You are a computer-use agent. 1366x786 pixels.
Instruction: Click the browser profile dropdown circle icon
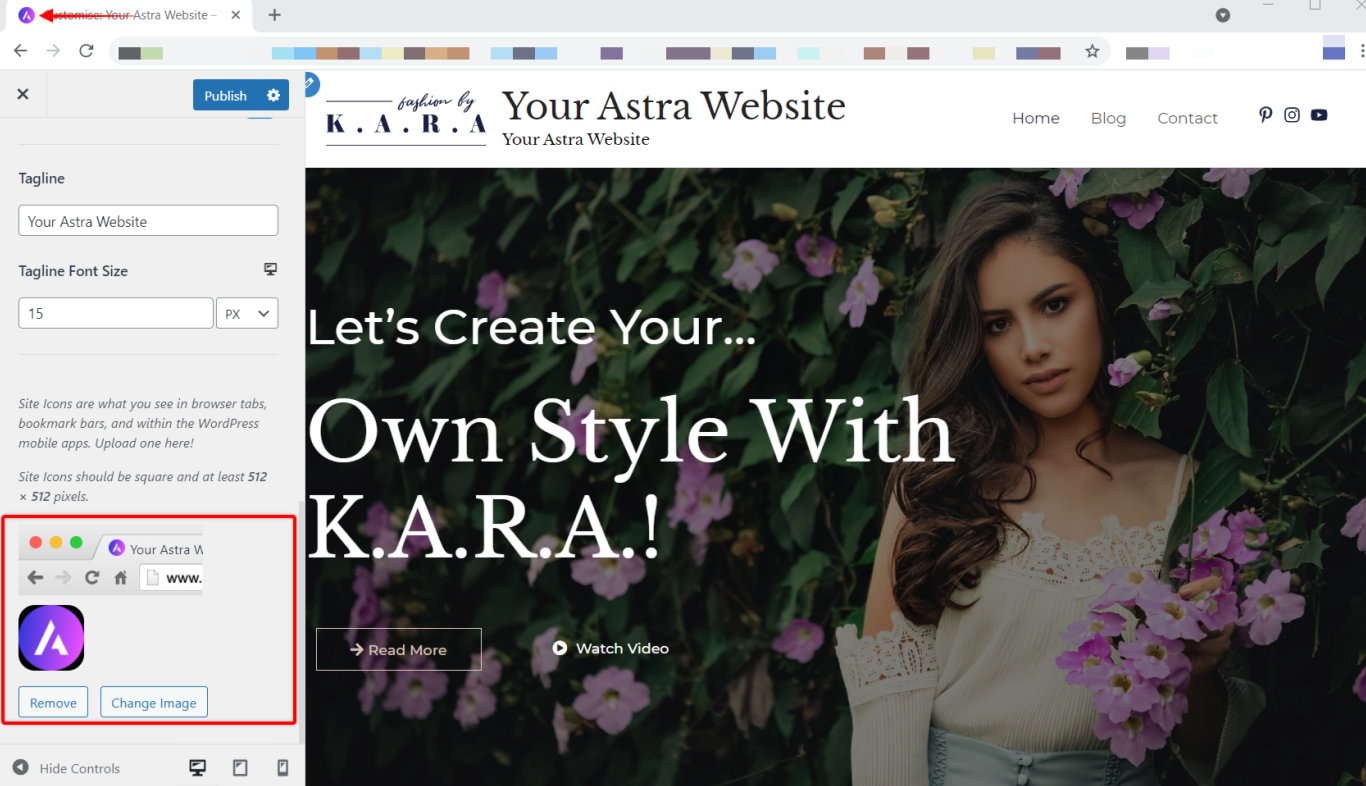(1223, 15)
